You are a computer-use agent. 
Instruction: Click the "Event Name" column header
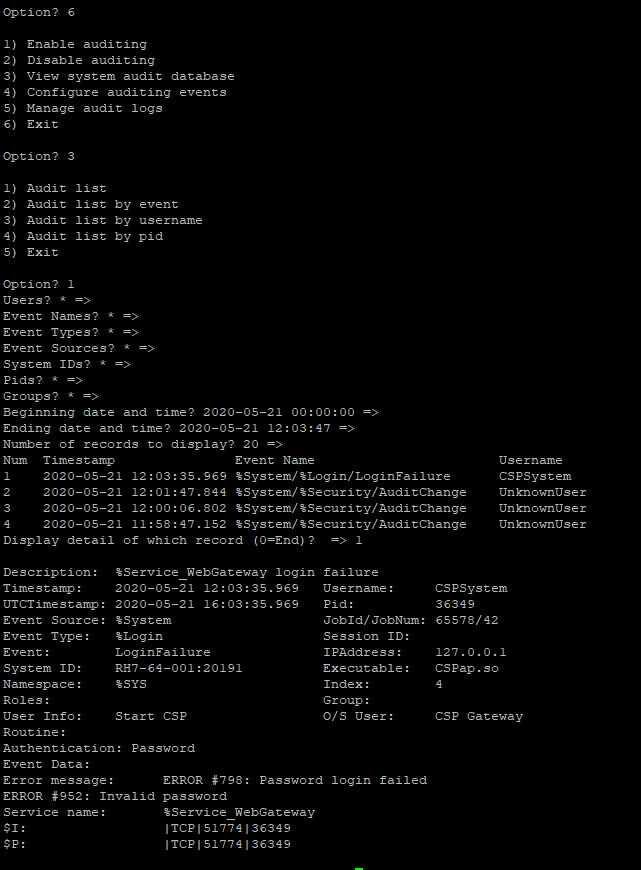pyautogui.click(x=274, y=460)
